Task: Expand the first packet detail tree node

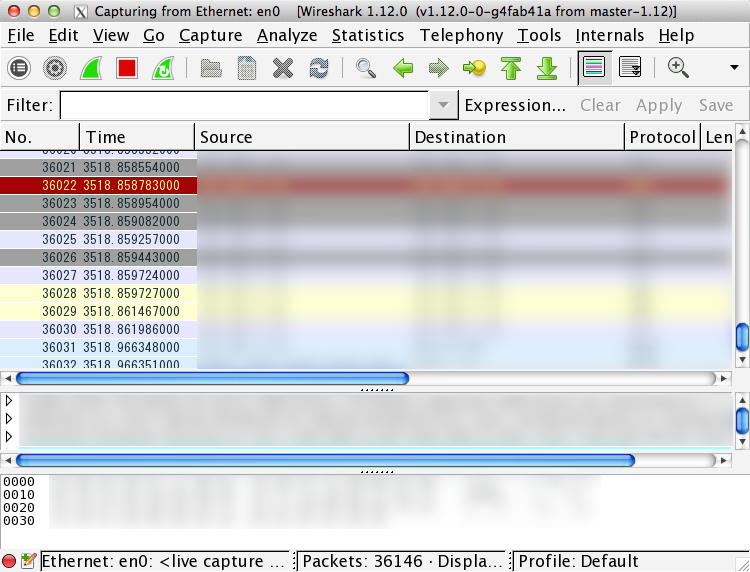Action: click(x=9, y=400)
